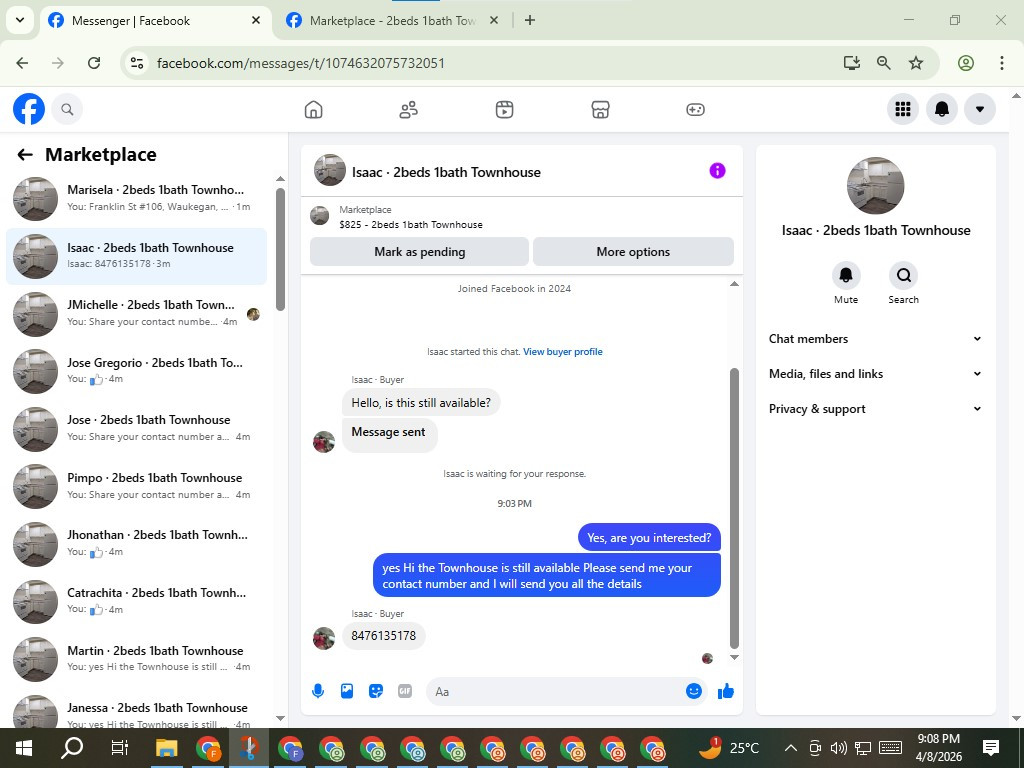Open the emoji picker in message box
This screenshot has width=1024, height=768.
(694, 691)
